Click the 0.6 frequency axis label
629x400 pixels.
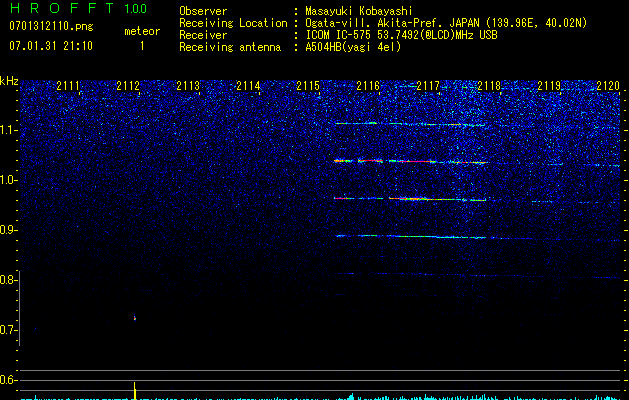tap(7, 380)
